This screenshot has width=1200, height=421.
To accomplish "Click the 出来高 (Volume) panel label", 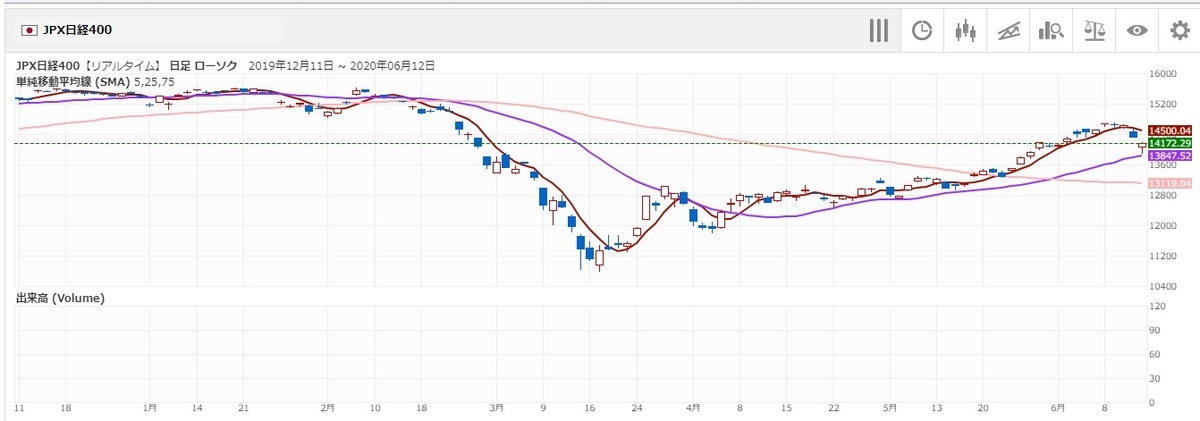I will click(x=60, y=298).
